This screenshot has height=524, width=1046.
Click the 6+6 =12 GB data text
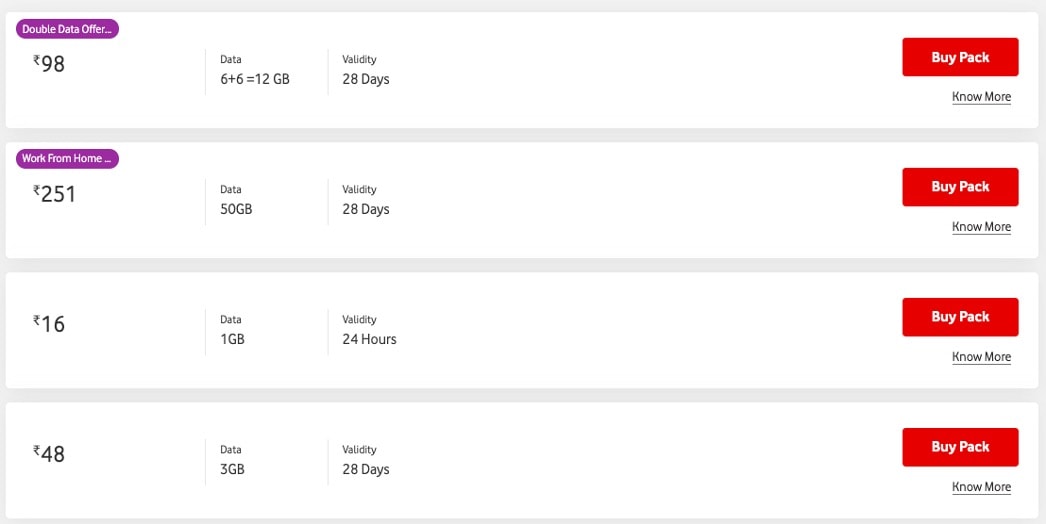[255, 79]
